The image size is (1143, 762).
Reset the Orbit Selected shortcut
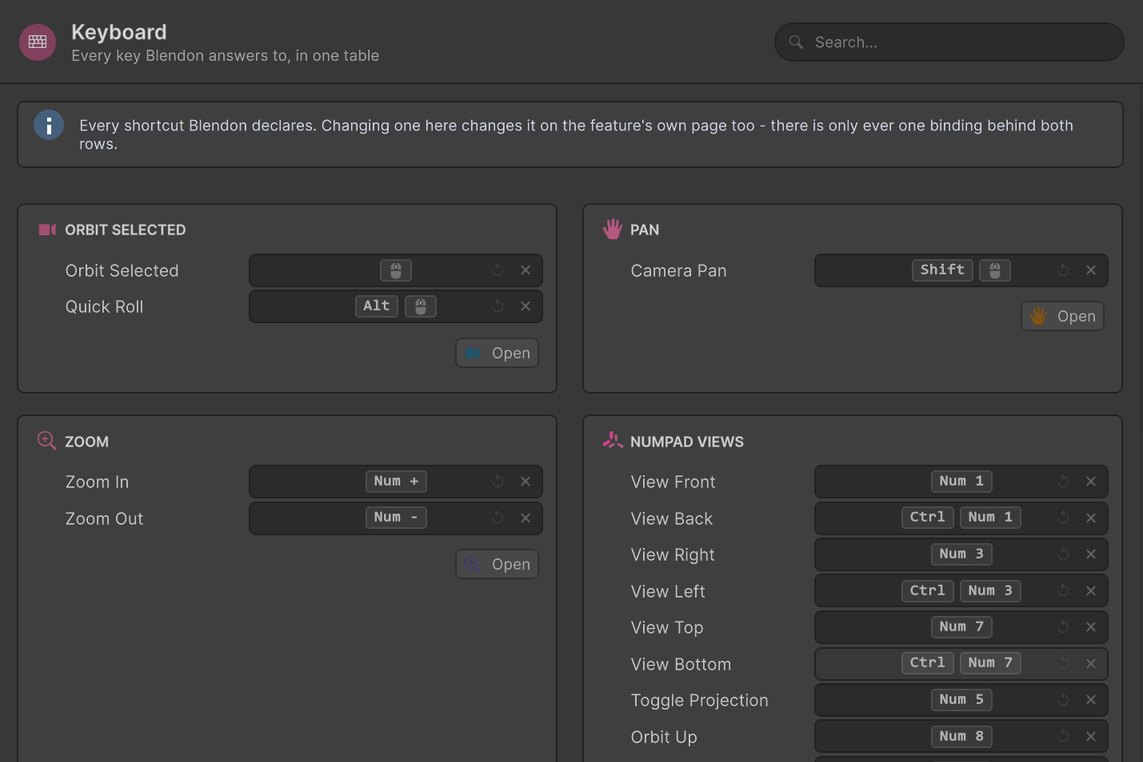498,271
